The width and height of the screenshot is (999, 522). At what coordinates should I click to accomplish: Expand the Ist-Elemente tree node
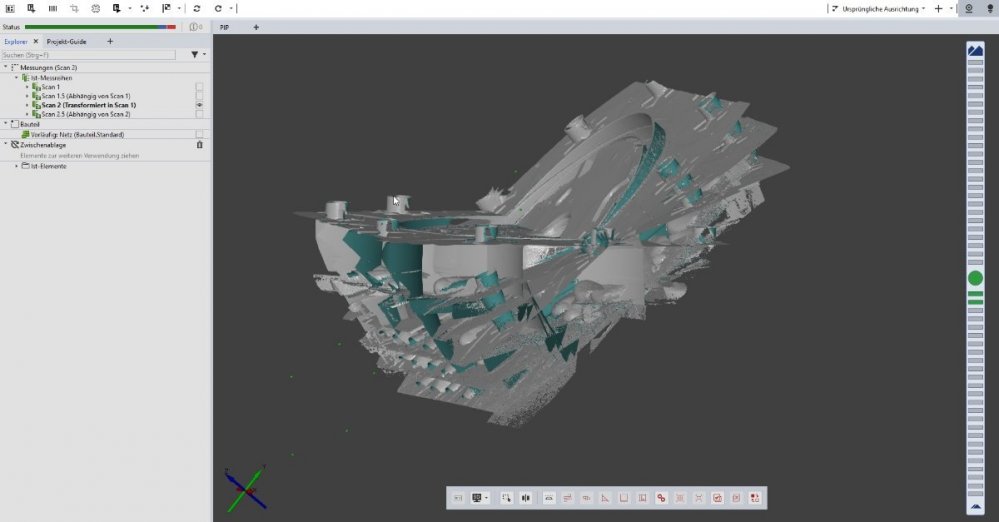pos(17,166)
